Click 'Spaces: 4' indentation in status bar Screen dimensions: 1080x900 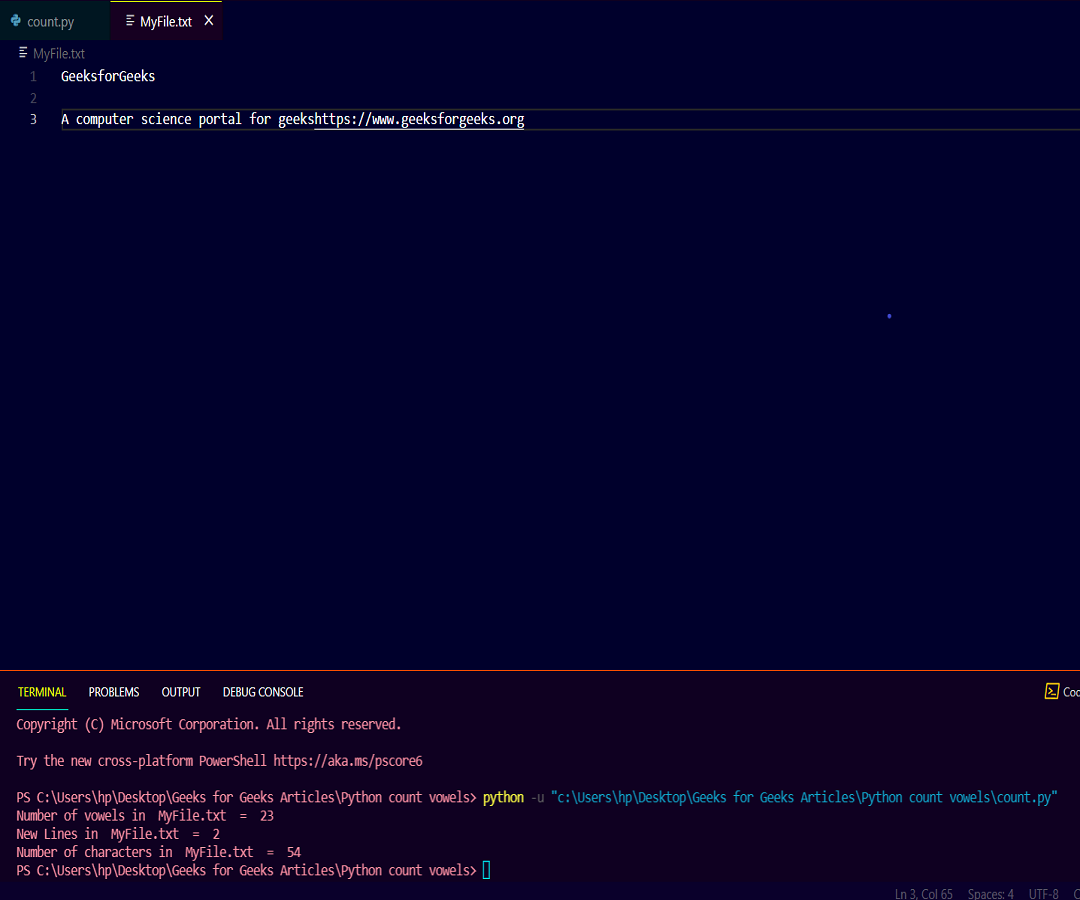[990, 893]
